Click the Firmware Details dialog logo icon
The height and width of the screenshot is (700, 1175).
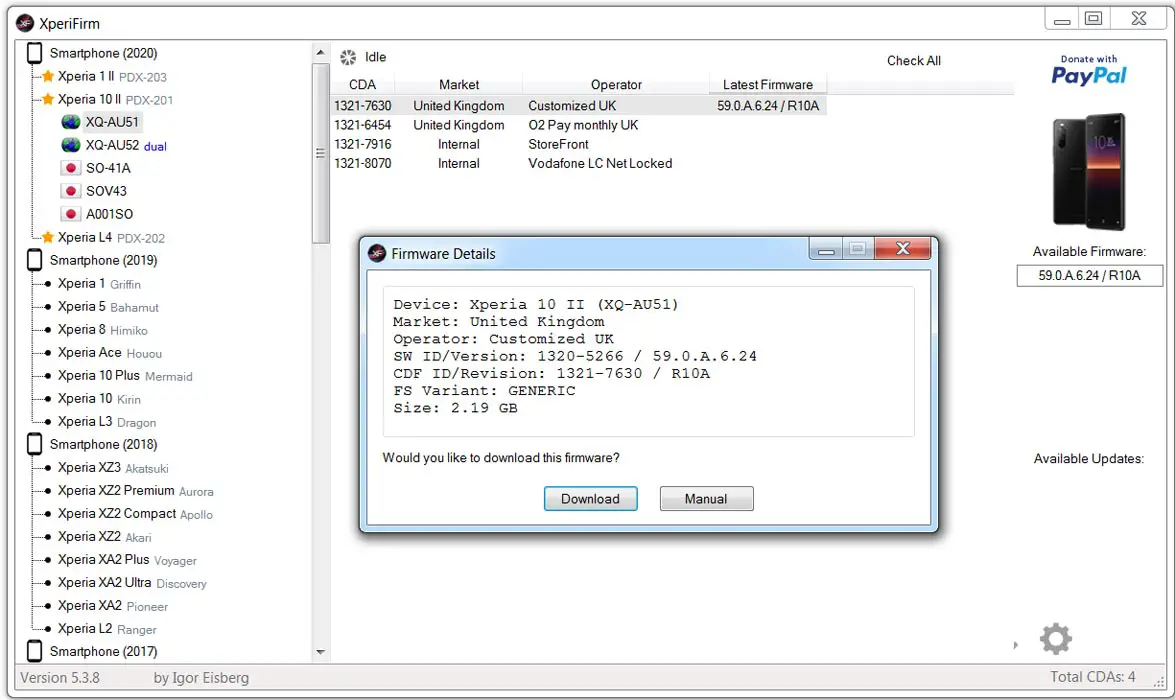(377, 253)
